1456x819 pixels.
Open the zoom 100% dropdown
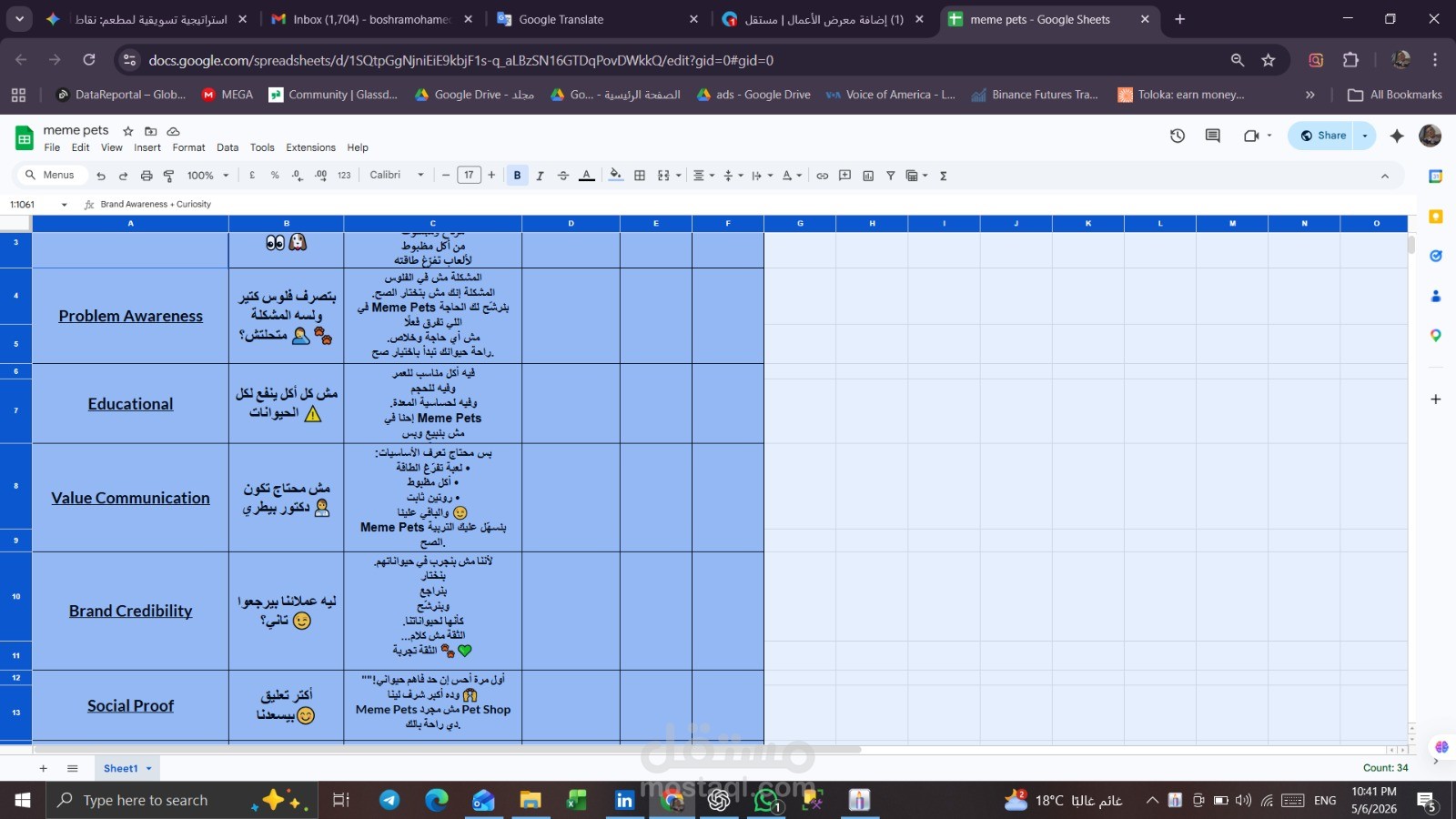(208, 176)
